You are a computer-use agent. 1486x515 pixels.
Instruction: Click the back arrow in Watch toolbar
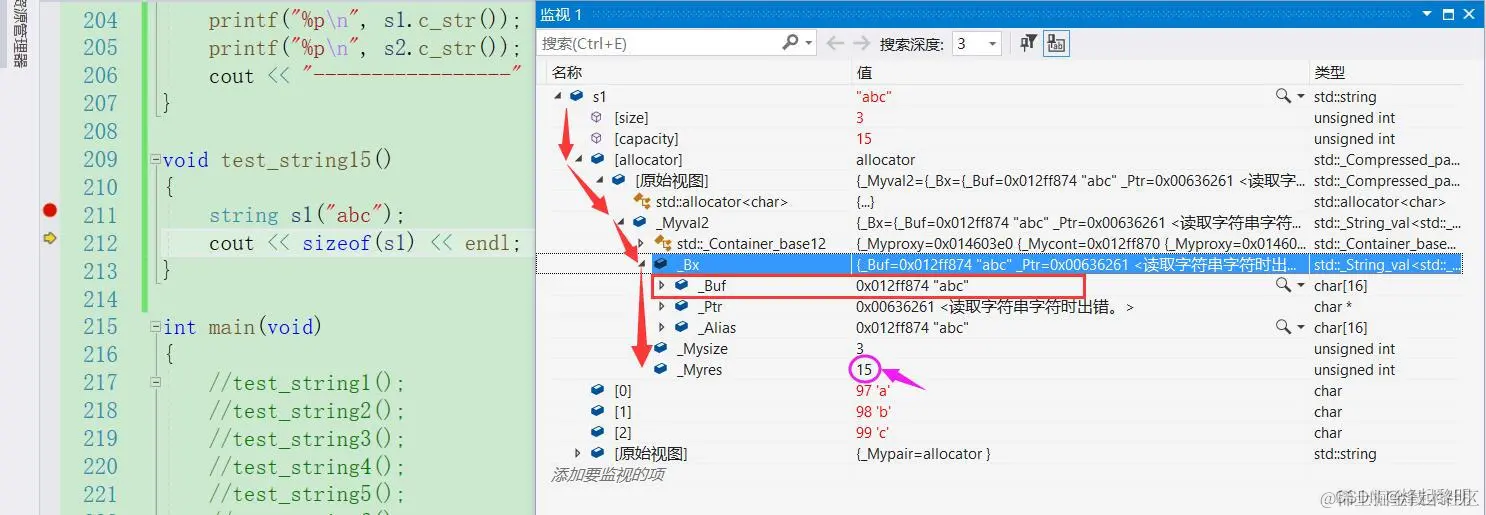835,43
